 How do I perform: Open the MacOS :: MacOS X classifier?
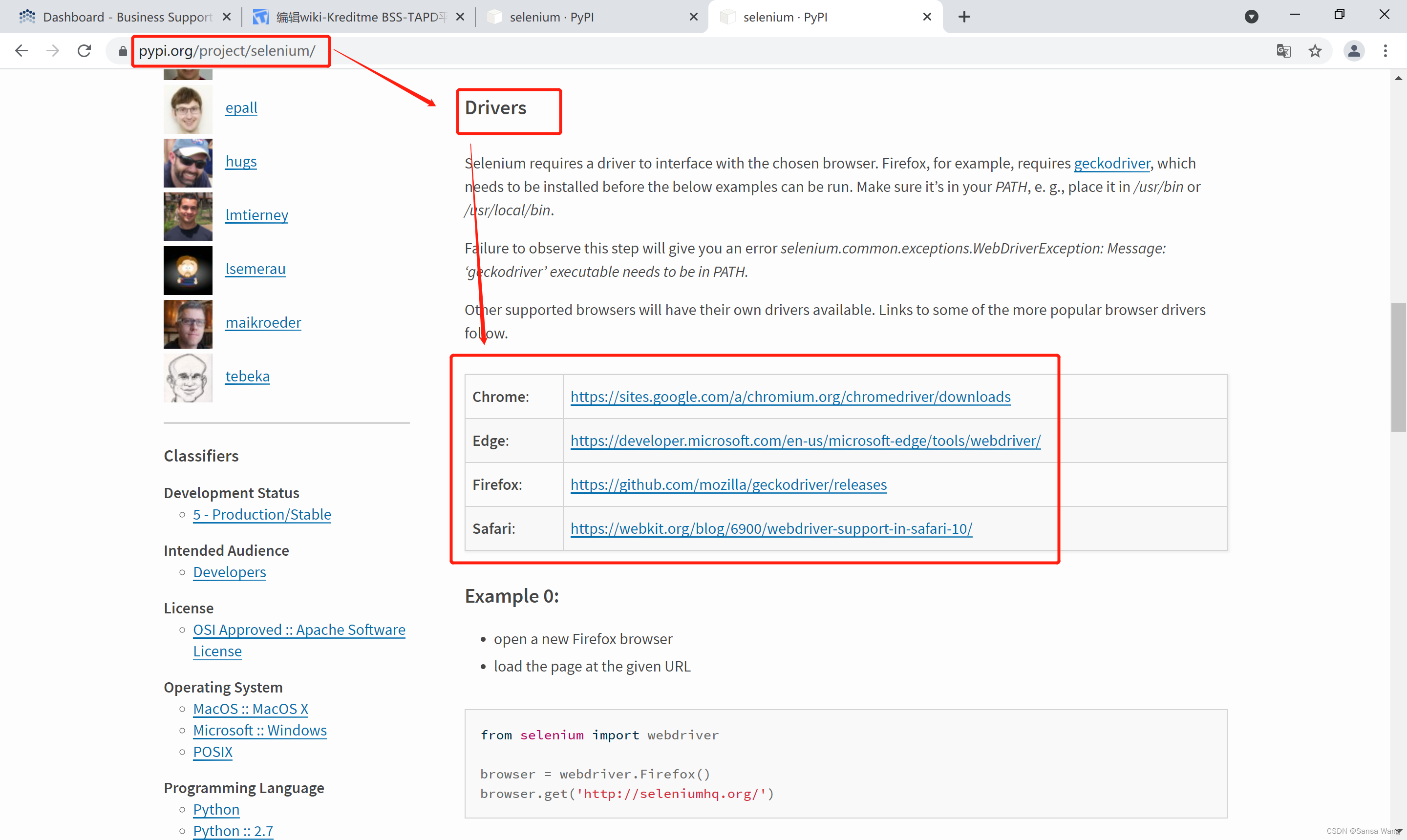pos(250,709)
